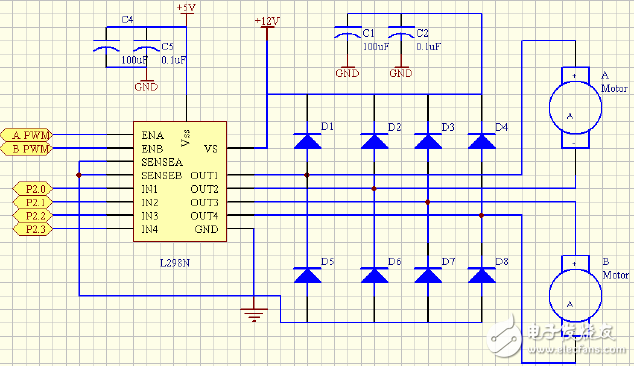Click the A PWM port label
The image size is (634, 366).
tap(27, 135)
